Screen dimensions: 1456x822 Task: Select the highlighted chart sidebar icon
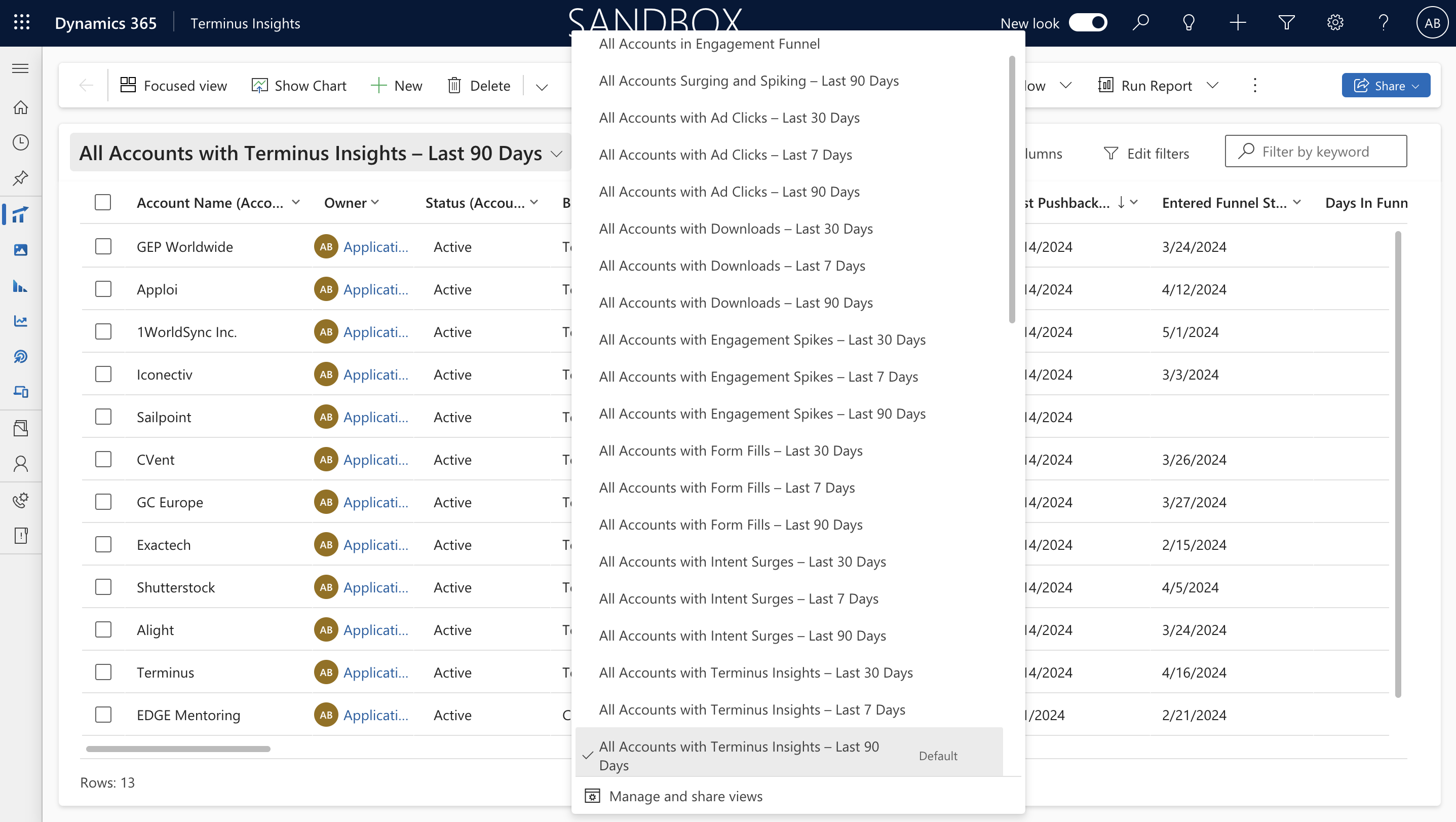[20, 214]
